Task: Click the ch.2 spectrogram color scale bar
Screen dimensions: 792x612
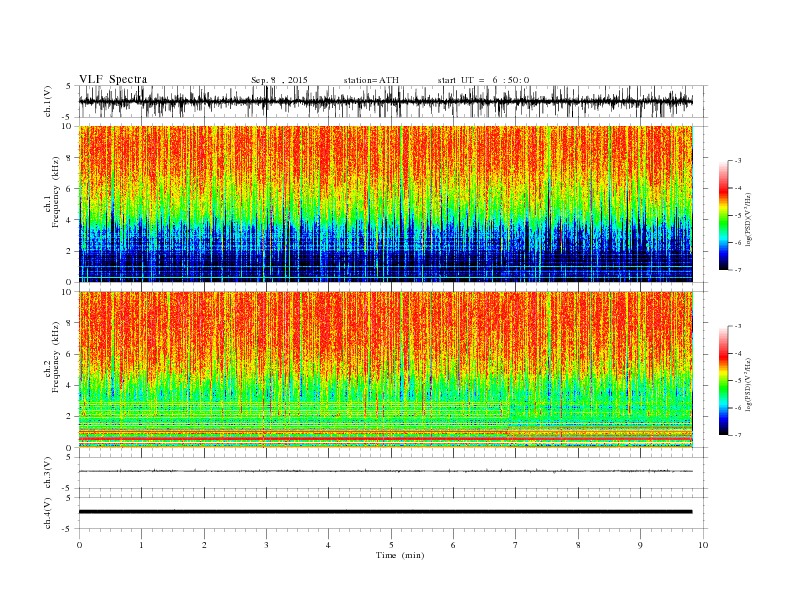Action: pyautogui.click(x=723, y=381)
